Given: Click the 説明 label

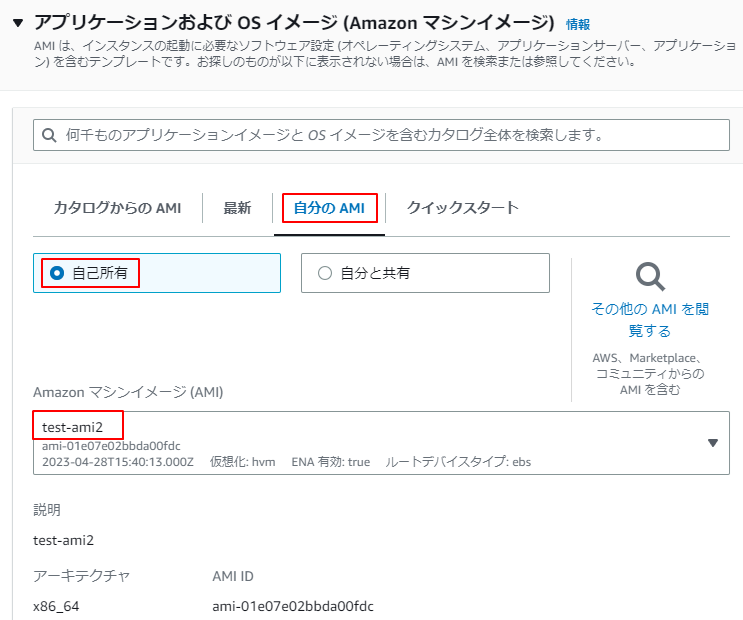Looking at the screenshot, I should [47, 510].
